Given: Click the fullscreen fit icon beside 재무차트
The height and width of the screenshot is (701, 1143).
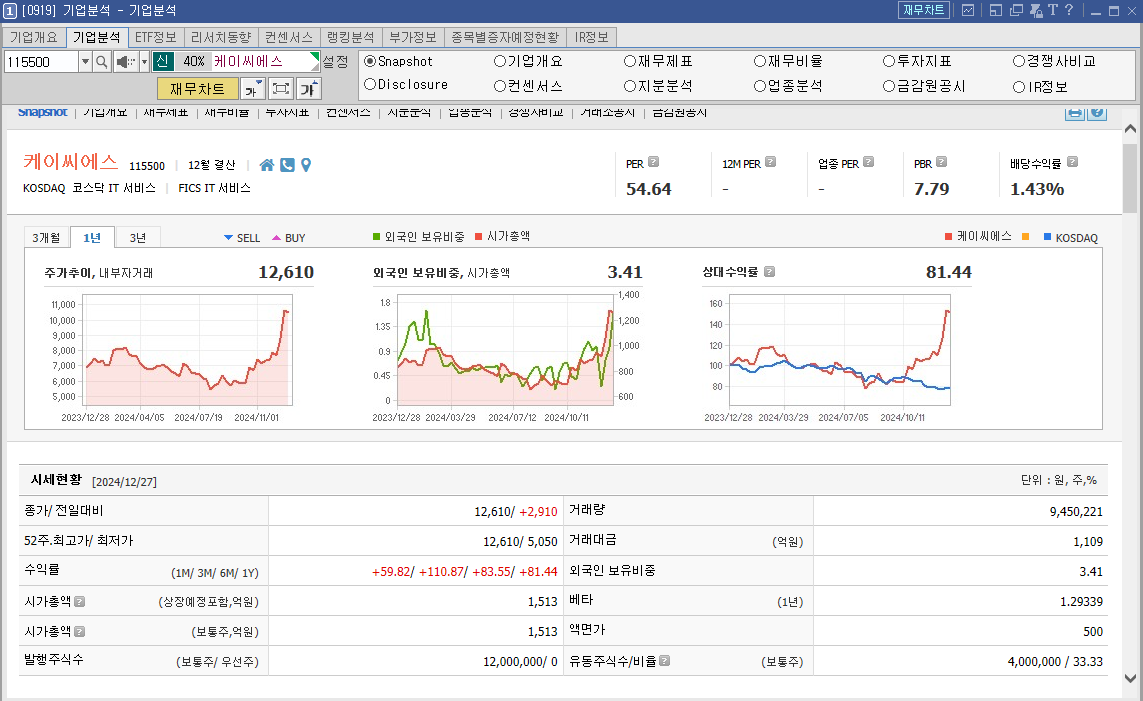Looking at the screenshot, I should 281,88.
